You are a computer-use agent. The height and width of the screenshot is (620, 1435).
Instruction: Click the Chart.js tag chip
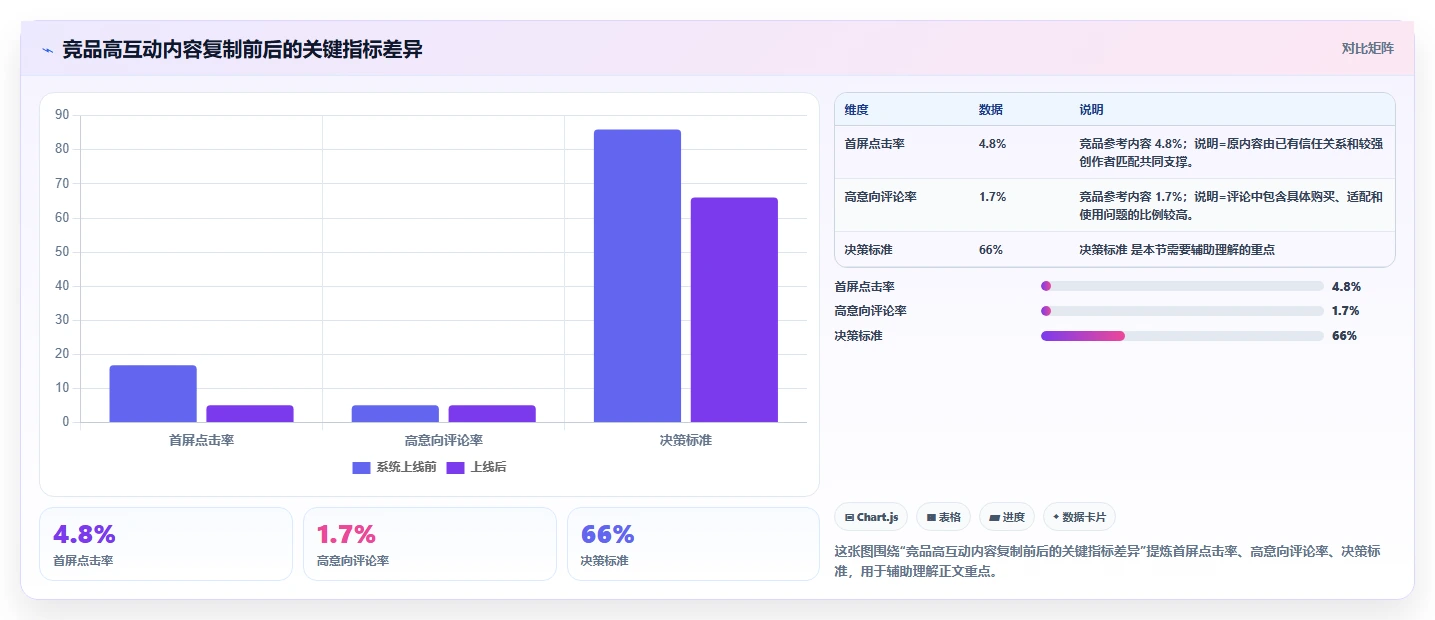871,517
